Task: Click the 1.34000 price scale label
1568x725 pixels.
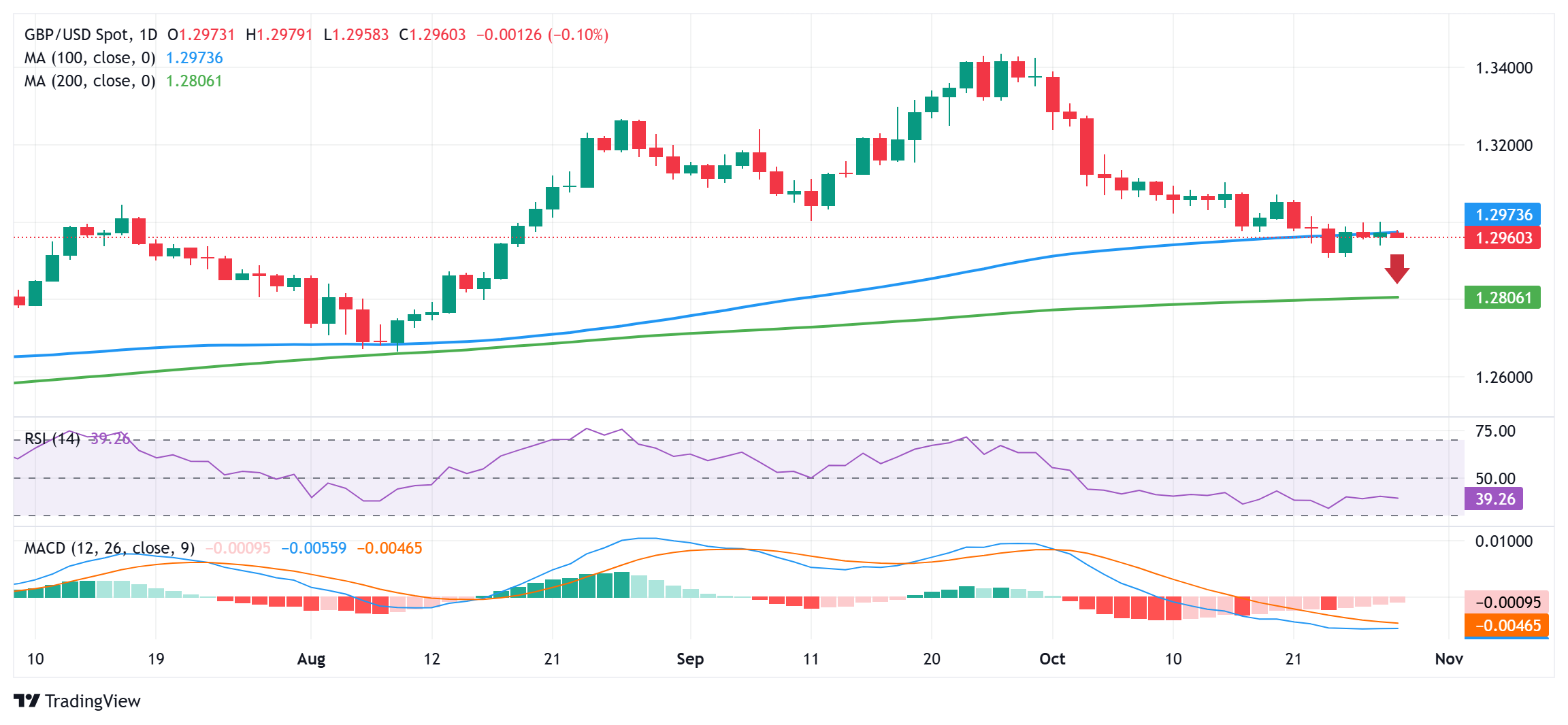Action: tap(1503, 68)
